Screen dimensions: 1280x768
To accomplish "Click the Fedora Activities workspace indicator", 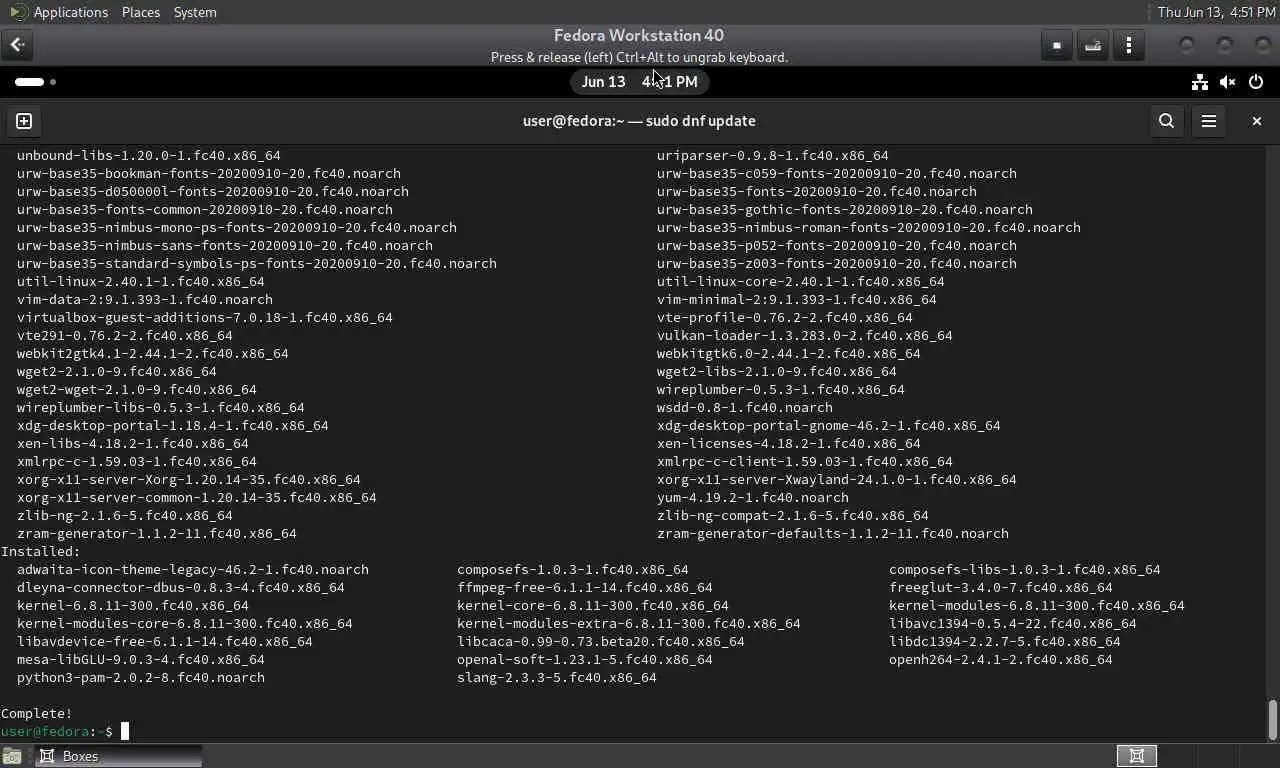I will 35,82.
